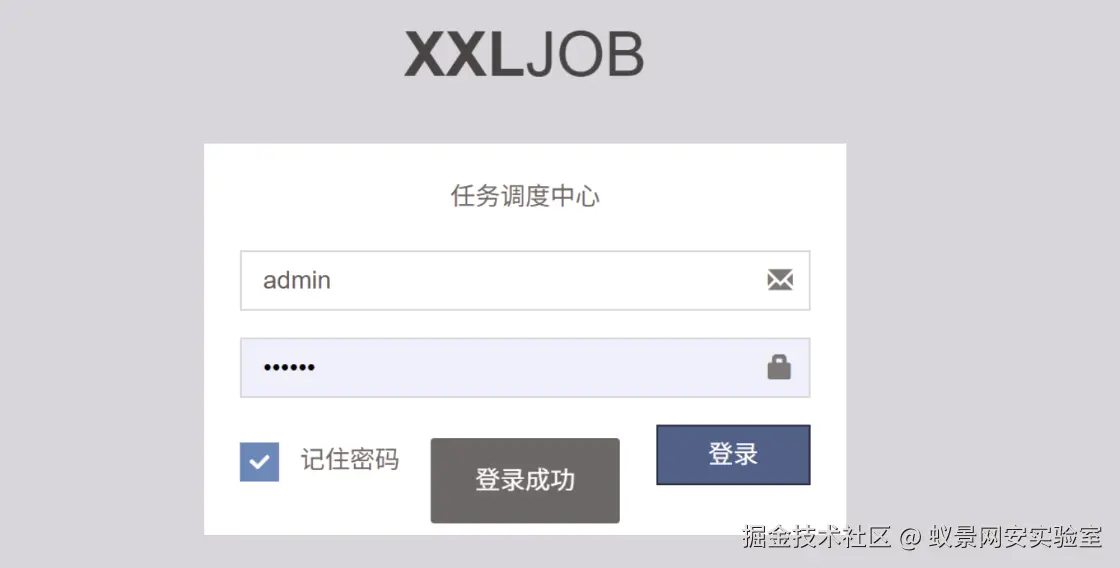Uncheck the 记住密码 checkbox
This screenshot has height=568, width=1120.
[x=259, y=462]
